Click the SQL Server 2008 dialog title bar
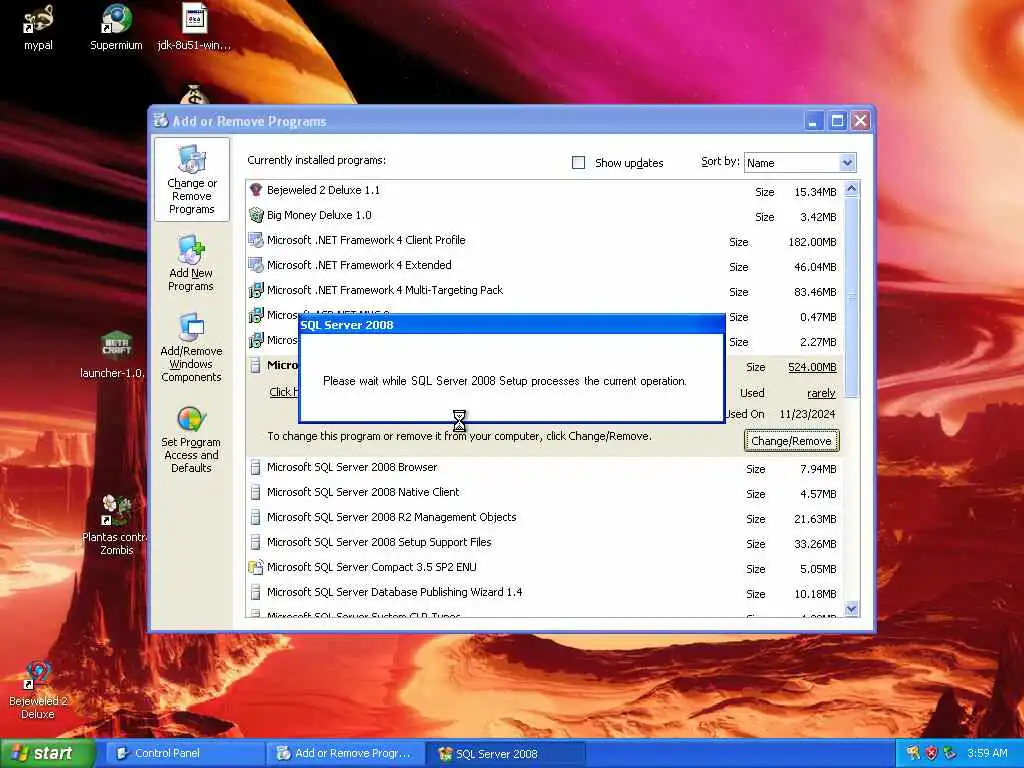 [x=511, y=325]
